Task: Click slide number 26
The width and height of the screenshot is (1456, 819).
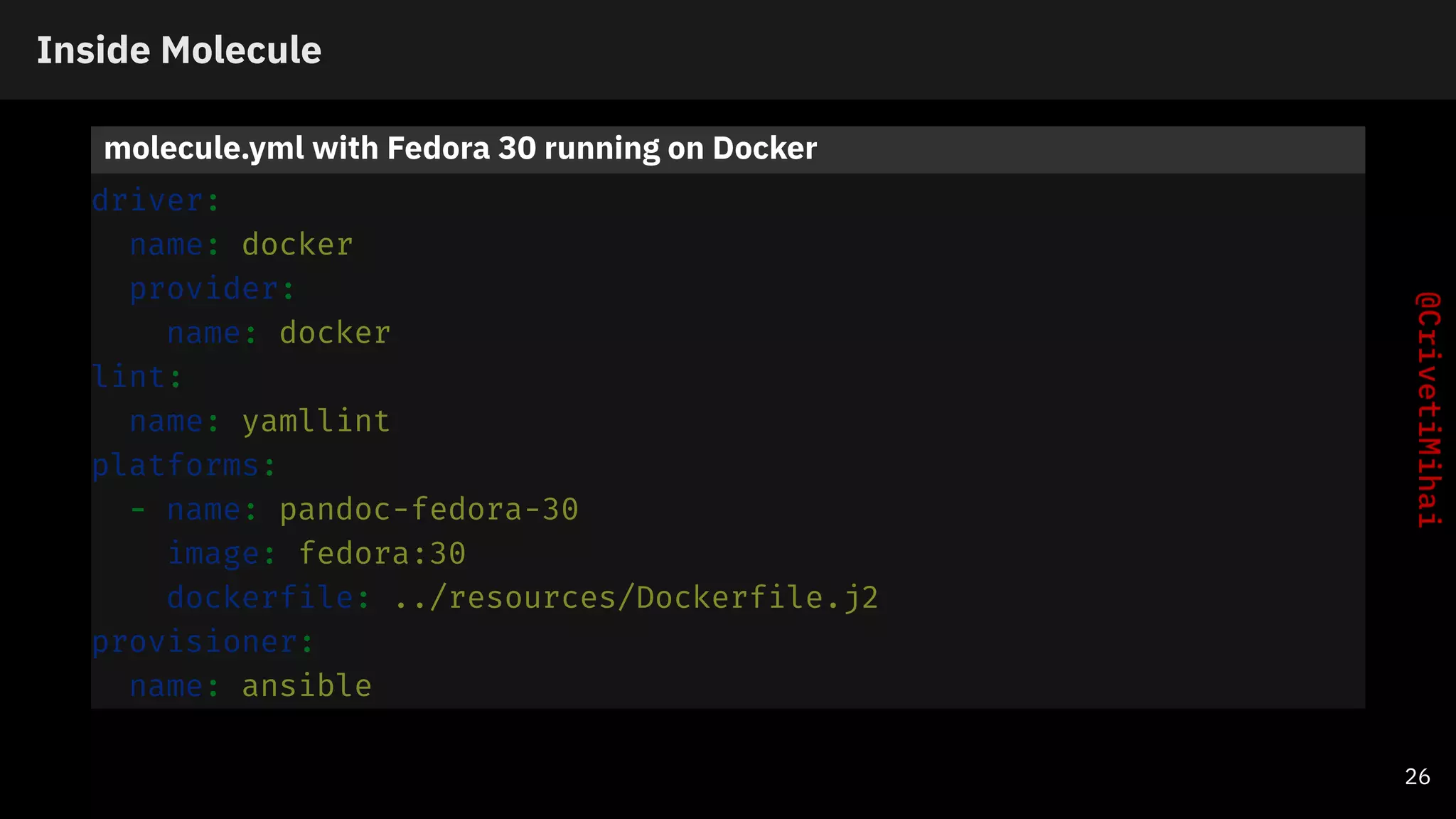Action: click(x=1418, y=776)
